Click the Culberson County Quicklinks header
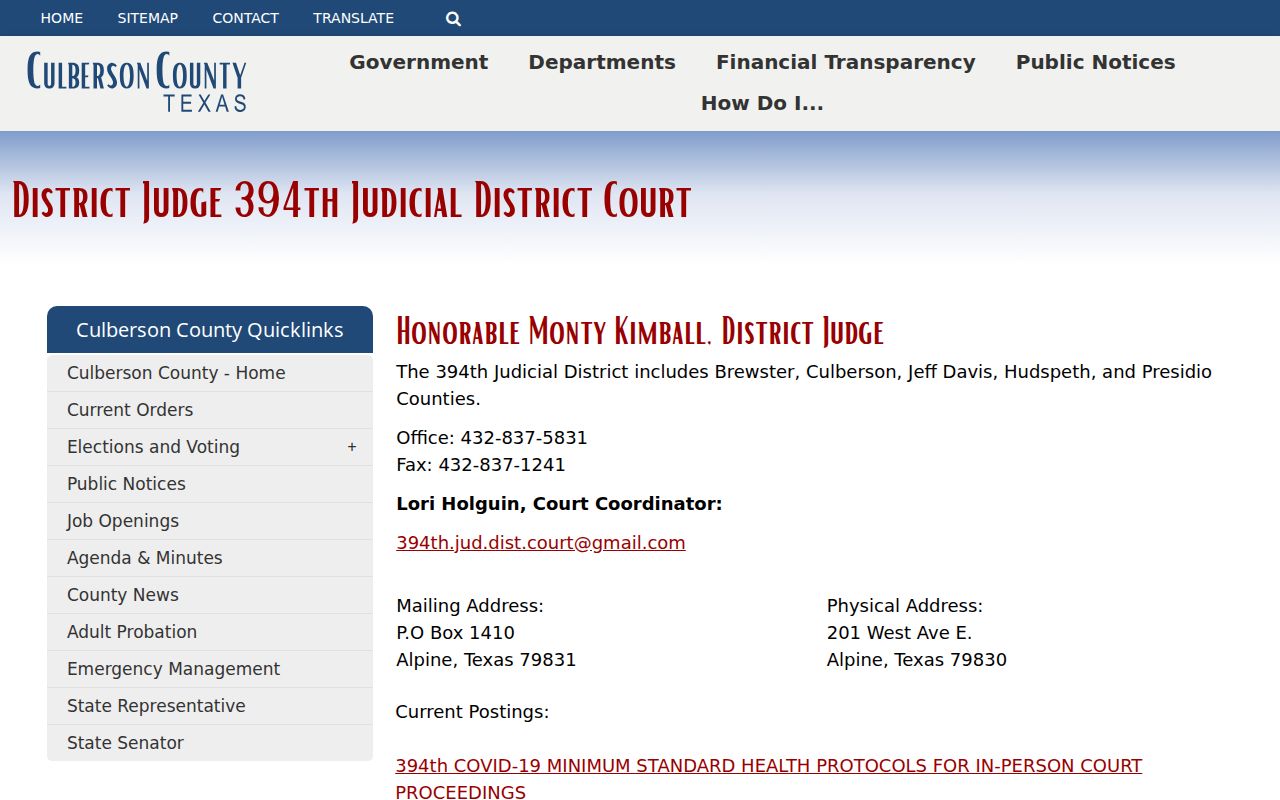The width and height of the screenshot is (1280, 800). [210, 330]
